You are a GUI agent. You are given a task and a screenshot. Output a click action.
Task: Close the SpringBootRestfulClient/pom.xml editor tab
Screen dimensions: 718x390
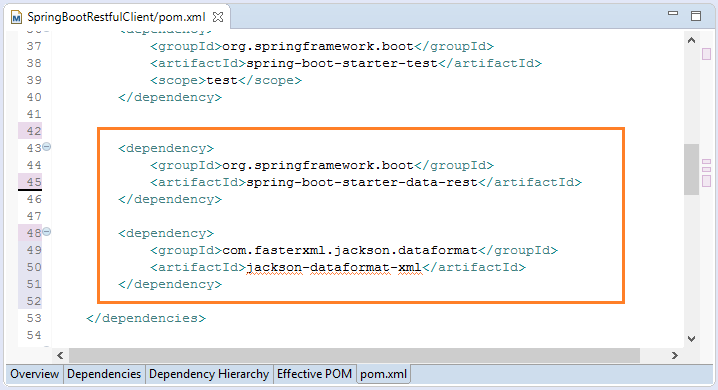[218, 17]
